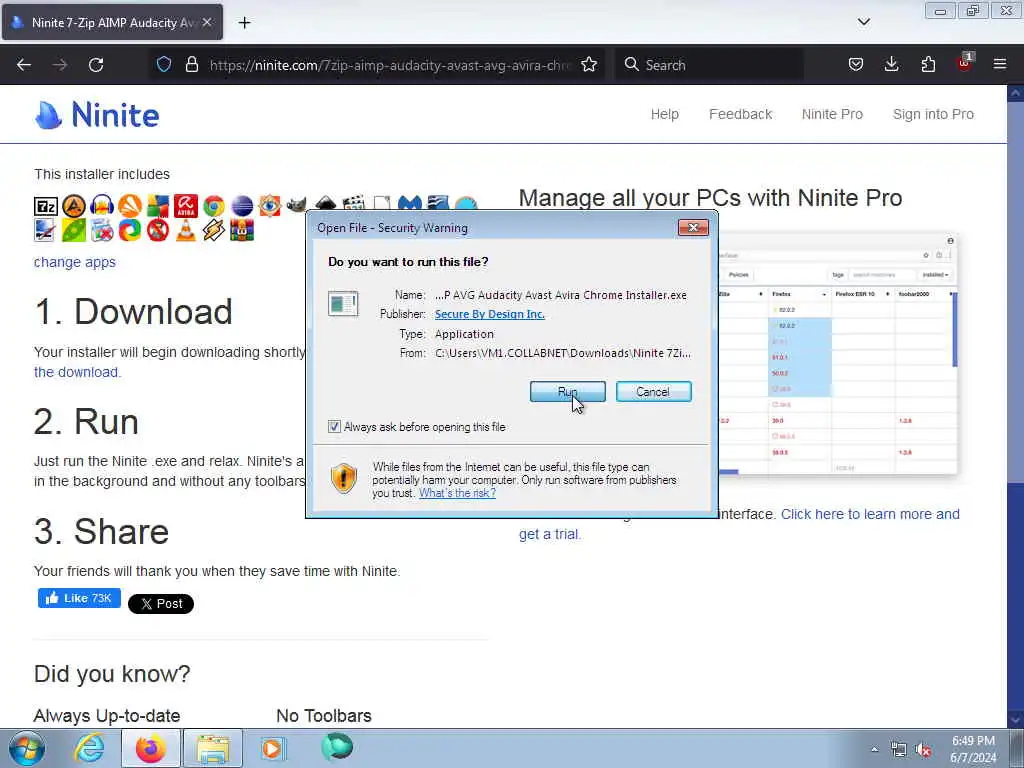This screenshot has height=768, width=1024.
Task: Click the VLC traffic cone icon
Action: 186,231
